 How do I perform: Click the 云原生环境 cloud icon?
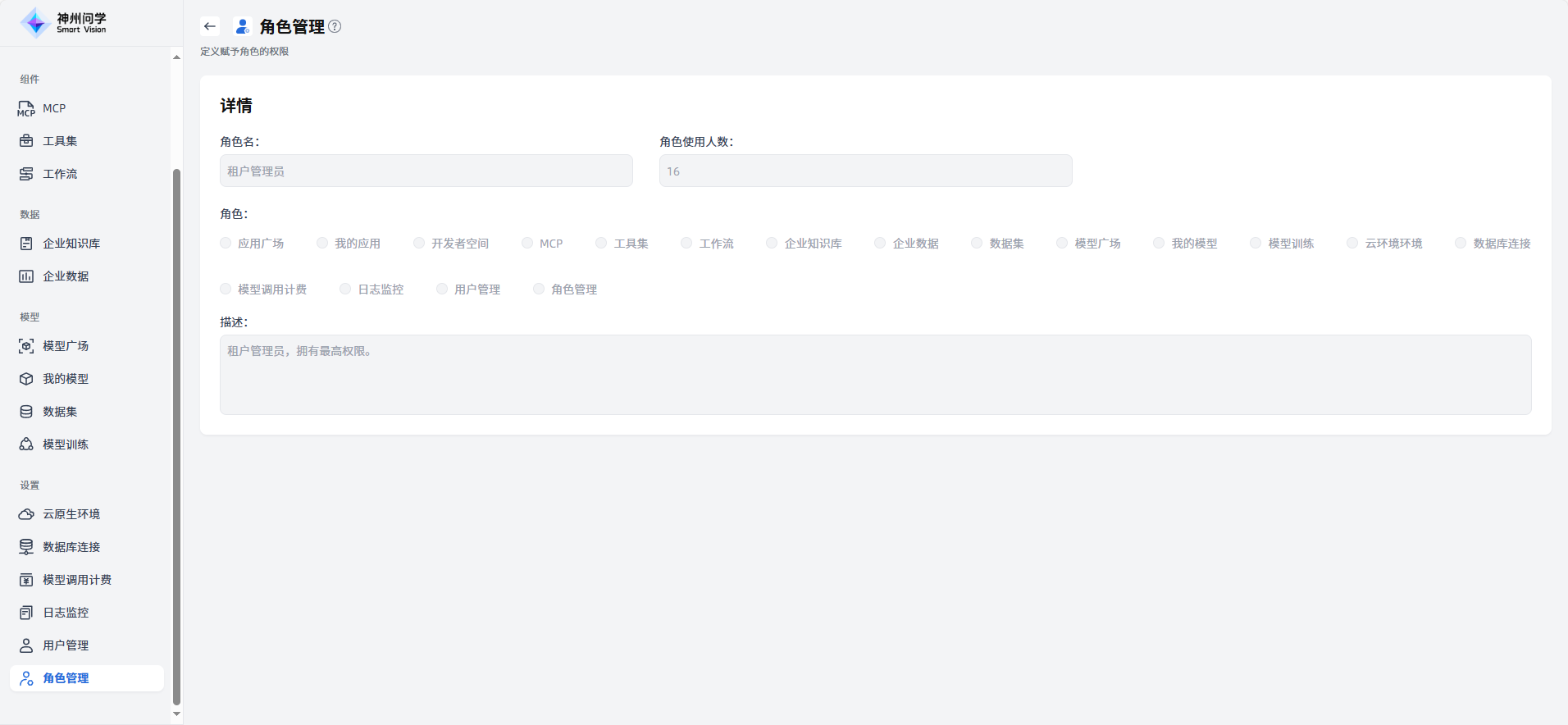point(26,514)
